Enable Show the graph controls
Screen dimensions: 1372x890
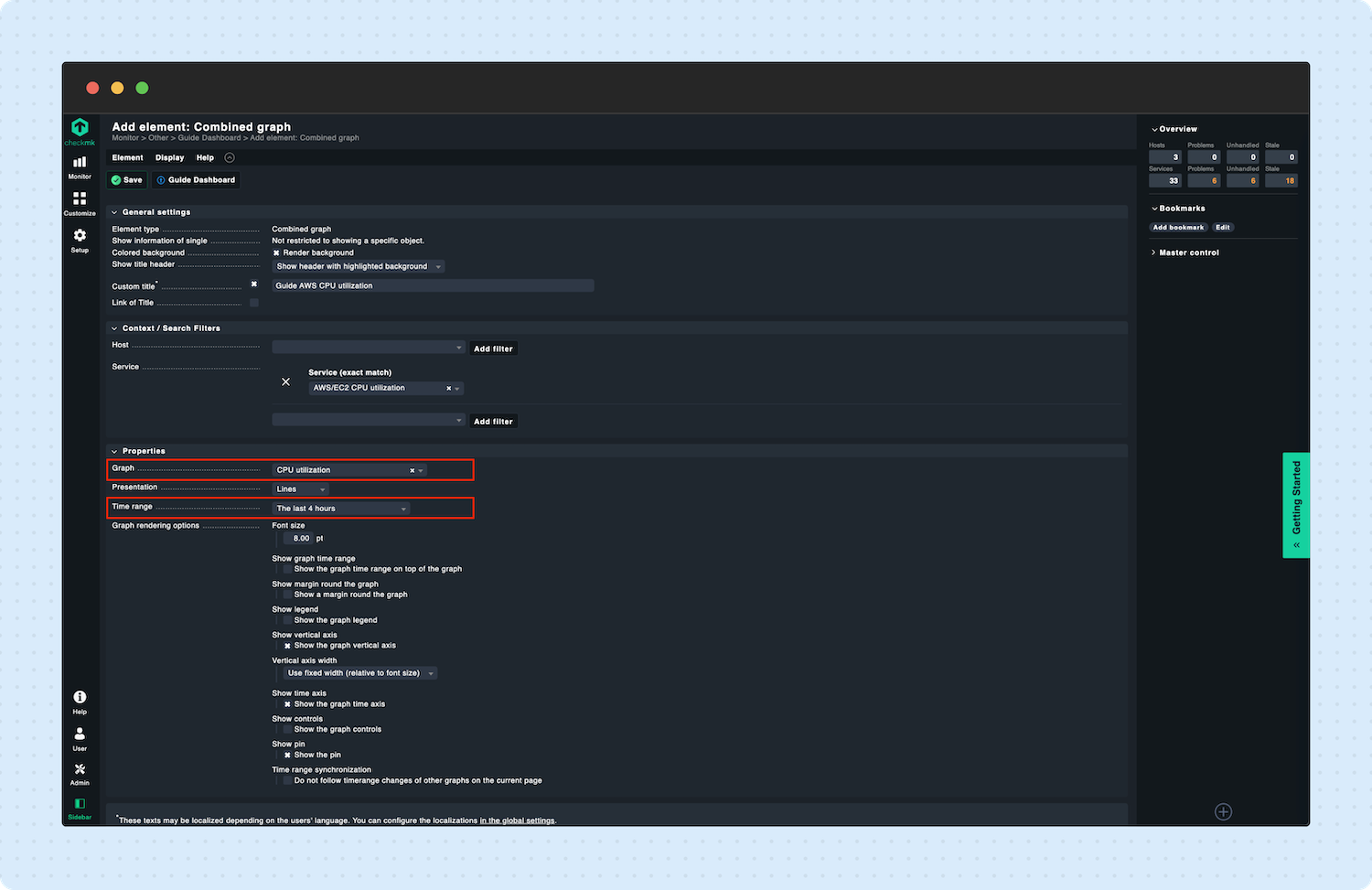287,730
